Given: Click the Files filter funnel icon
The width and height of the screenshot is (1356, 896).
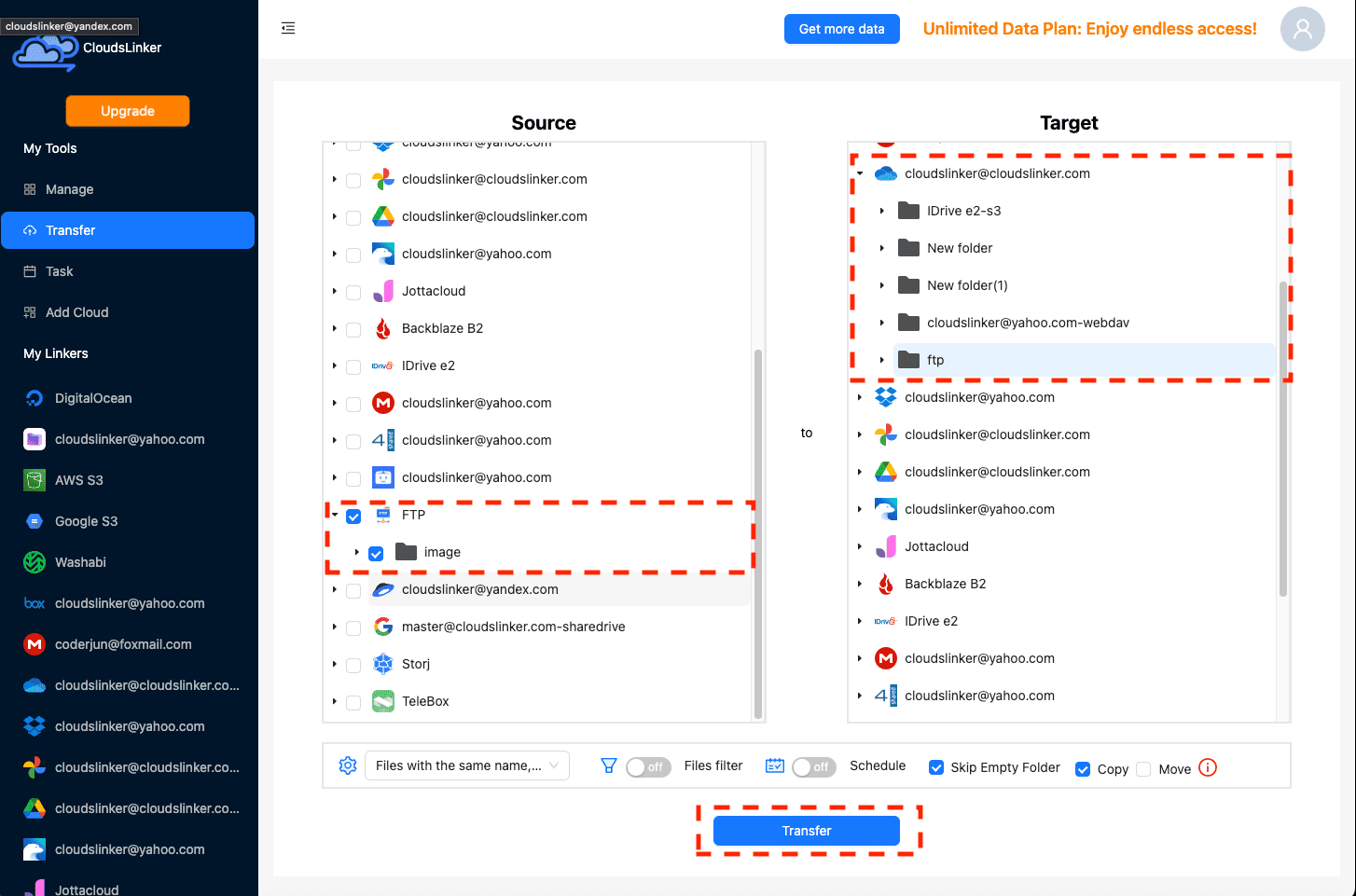Looking at the screenshot, I should click(609, 765).
